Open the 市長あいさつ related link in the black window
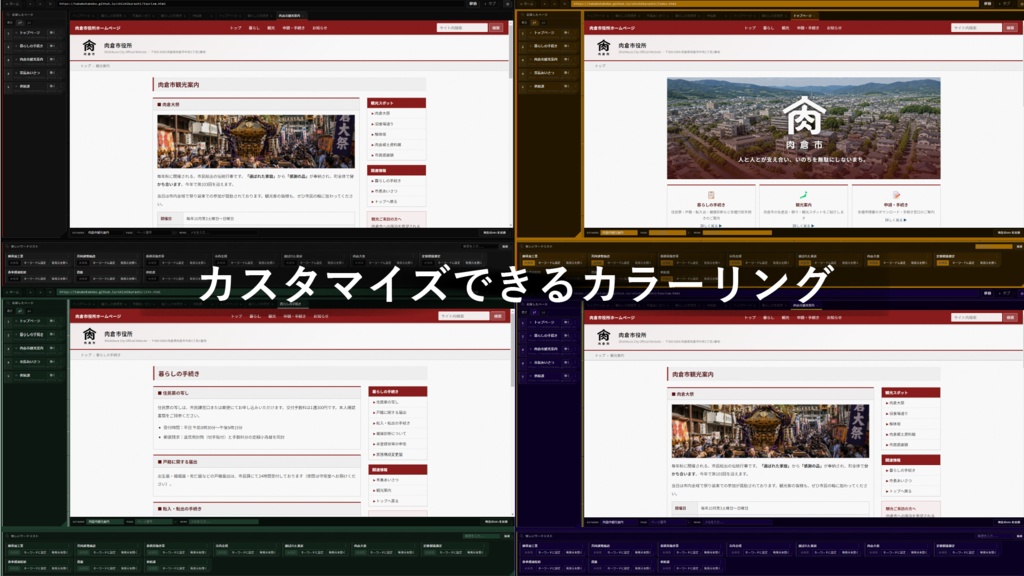The image size is (1024, 576). pyautogui.click(x=385, y=191)
